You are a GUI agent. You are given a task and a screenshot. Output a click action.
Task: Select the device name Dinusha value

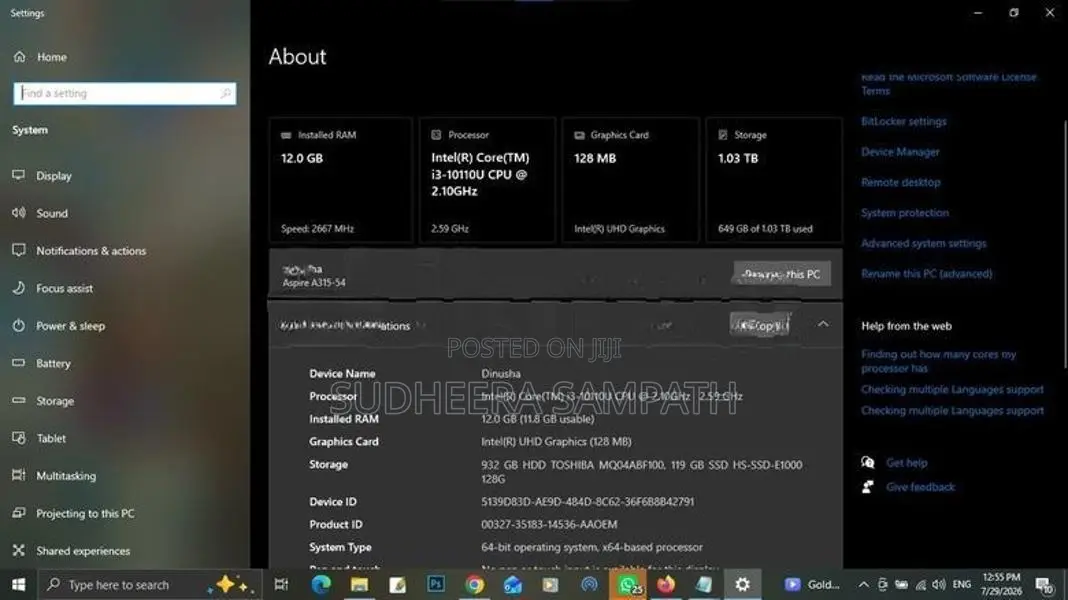click(x=501, y=374)
